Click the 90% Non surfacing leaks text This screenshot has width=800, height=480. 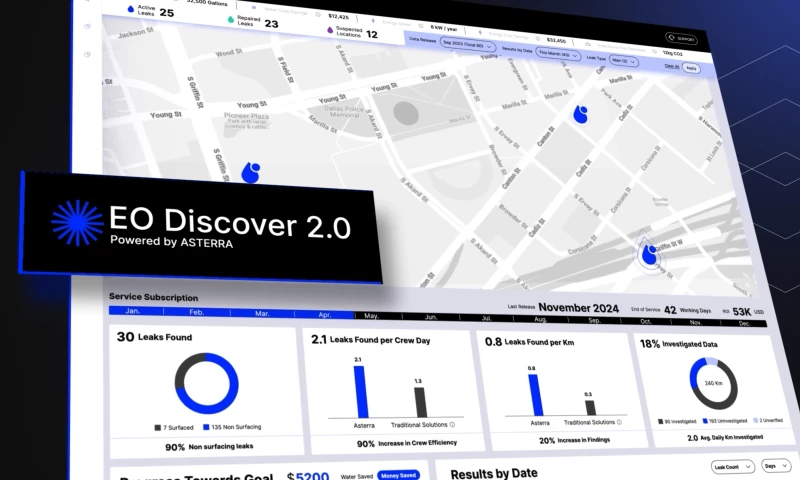click(x=209, y=447)
